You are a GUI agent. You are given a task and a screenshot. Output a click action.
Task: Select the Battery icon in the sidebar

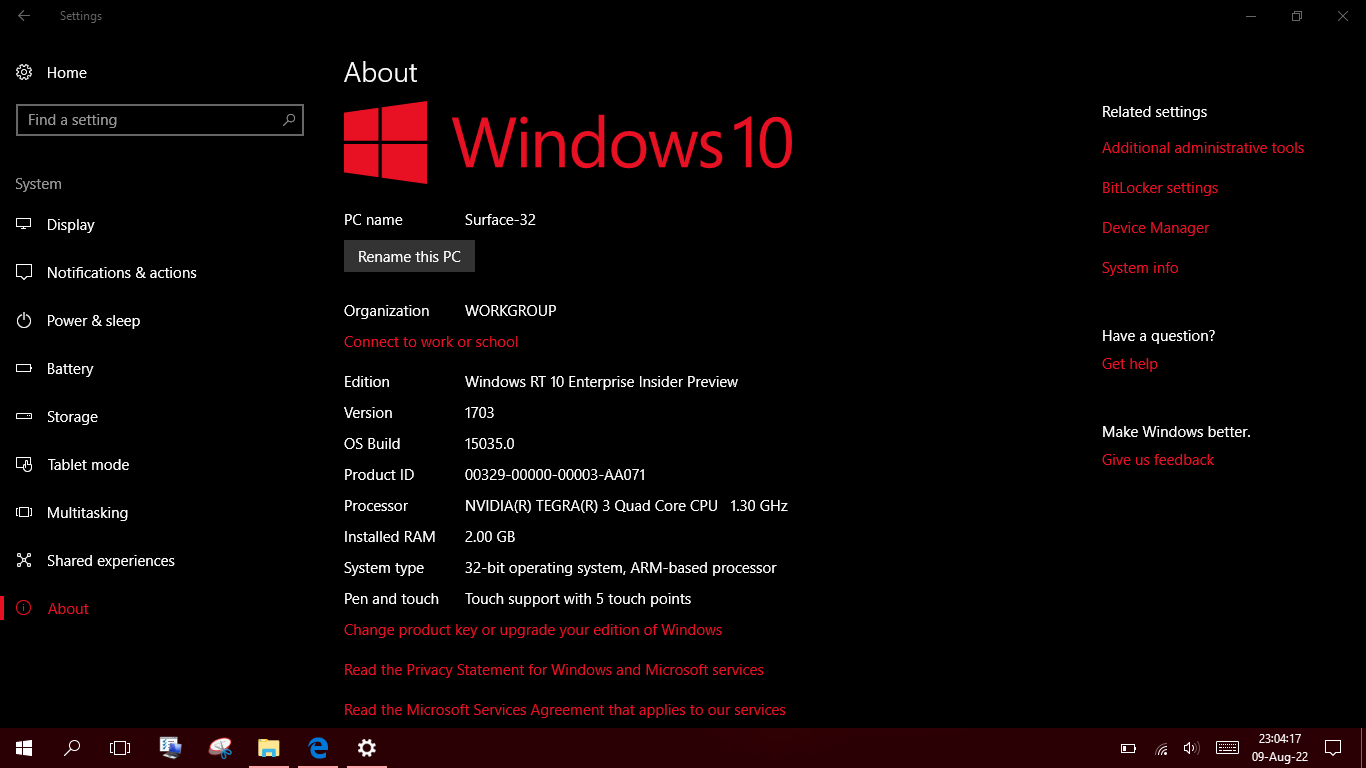click(24, 369)
